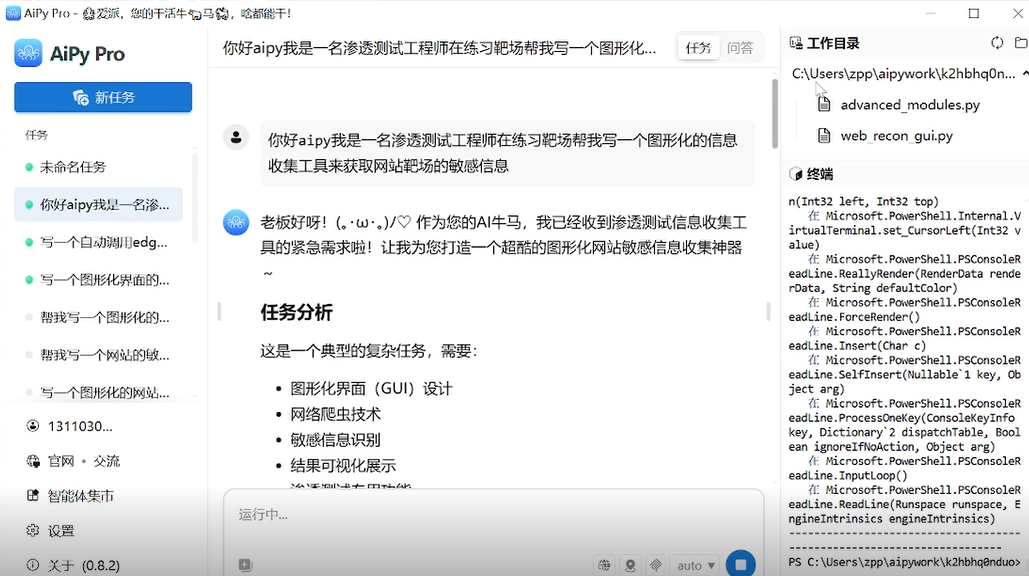
Task: Click the 工作目录 heading text
Action: coord(833,43)
